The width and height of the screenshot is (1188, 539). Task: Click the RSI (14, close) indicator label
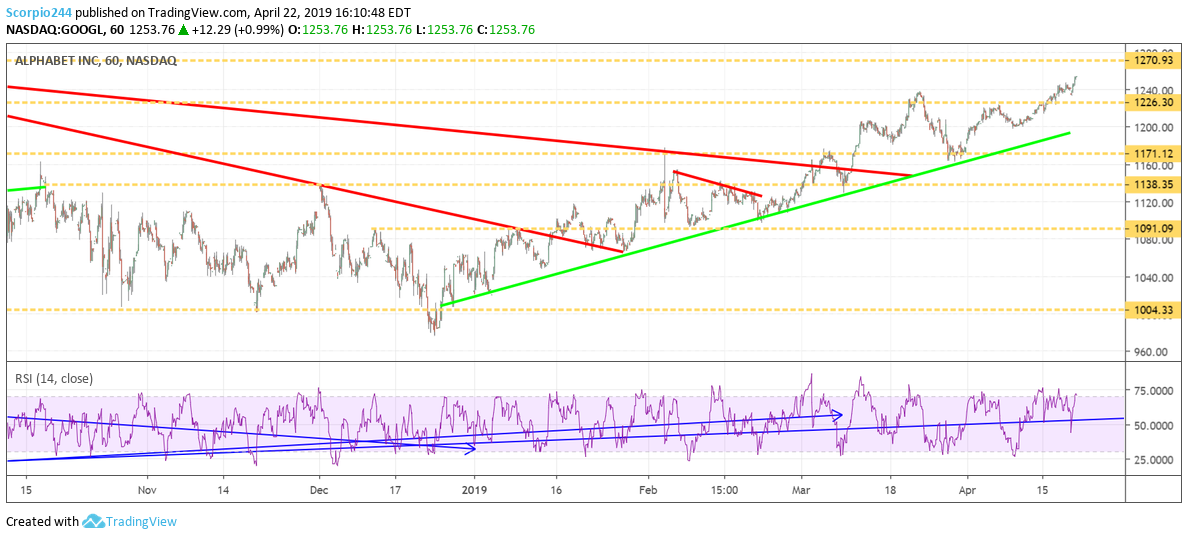click(x=55, y=377)
